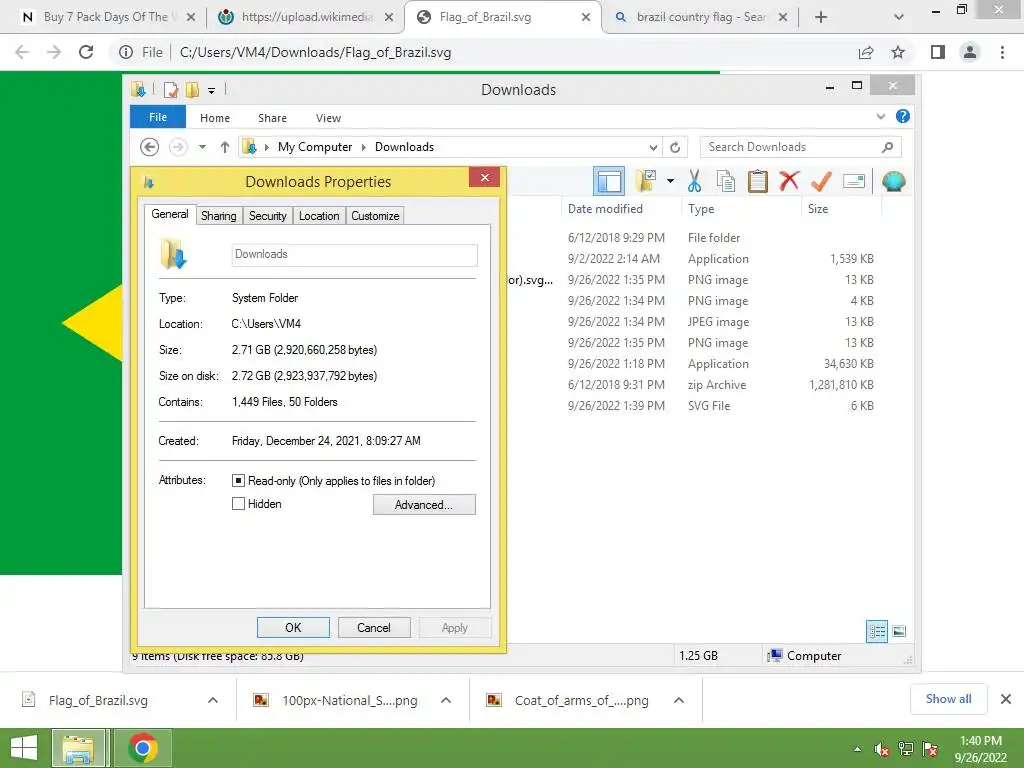Open the Home ribbon tab
The width and height of the screenshot is (1024, 768).
coord(215,118)
